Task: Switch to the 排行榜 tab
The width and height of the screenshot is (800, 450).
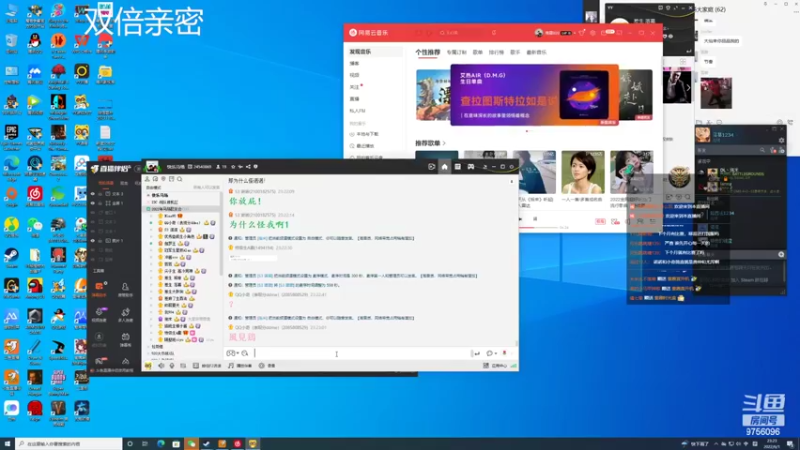Action: 496,52
